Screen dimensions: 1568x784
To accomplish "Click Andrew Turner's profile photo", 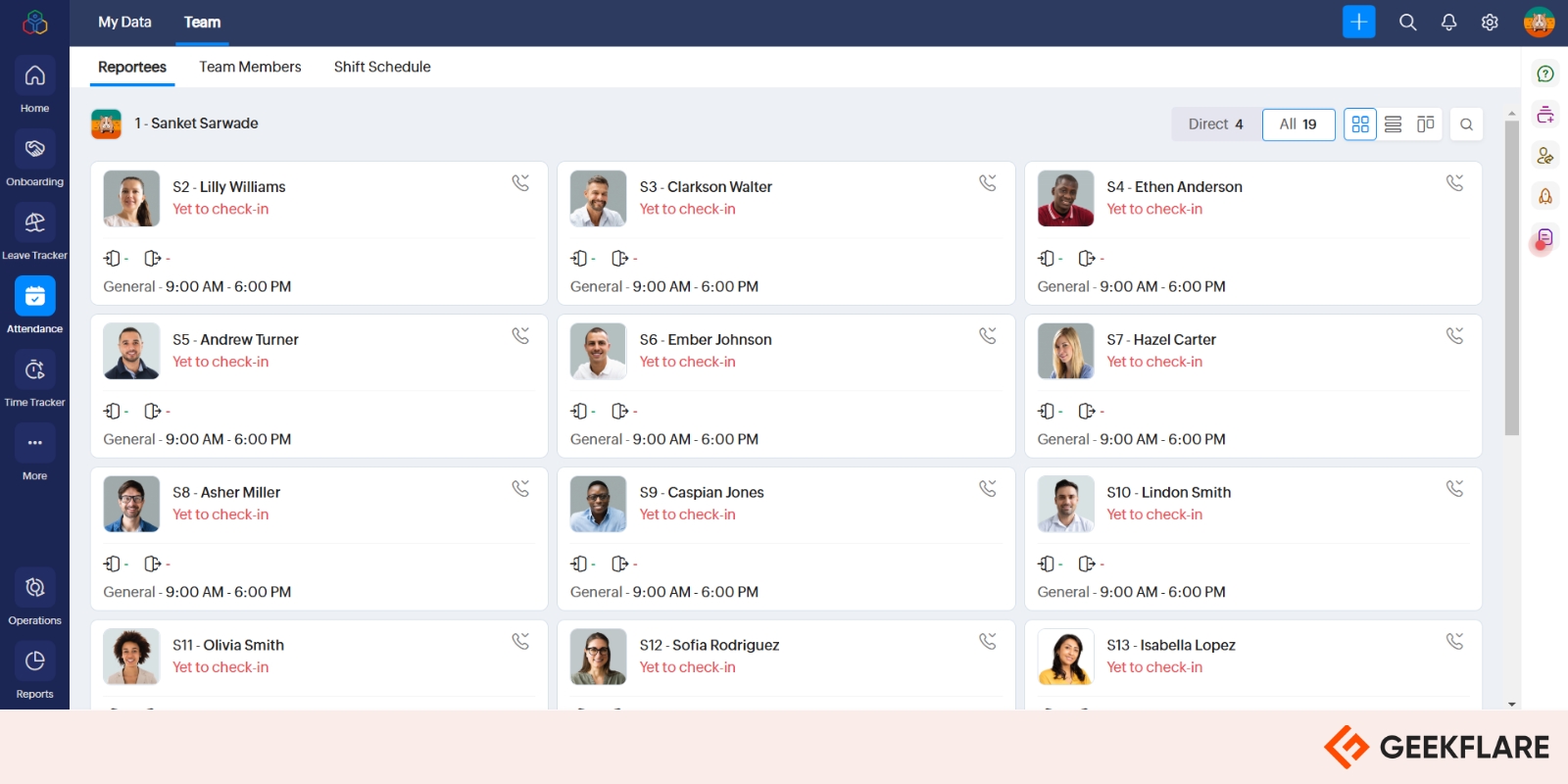I will [131, 351].
